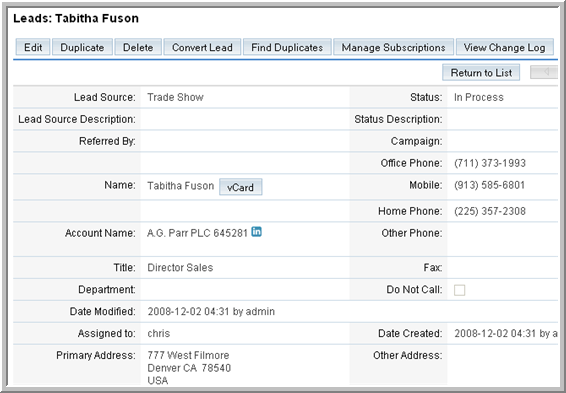Select the name value Tabitha Fuson

coord(180,186)
